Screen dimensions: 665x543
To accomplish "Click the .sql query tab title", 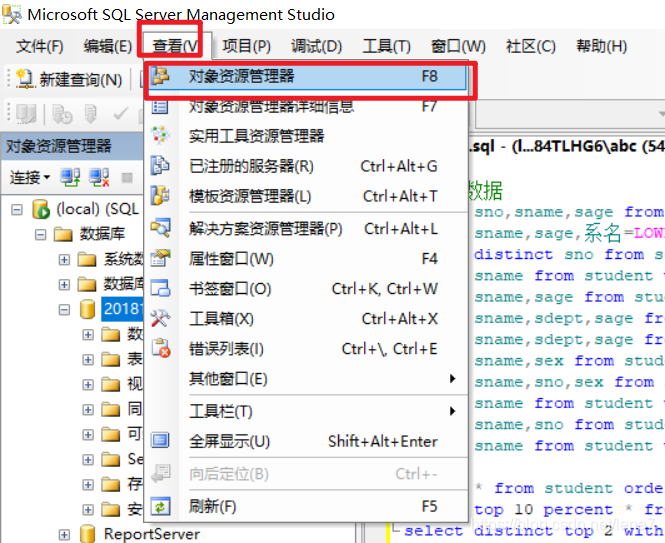I will point(566,147).
